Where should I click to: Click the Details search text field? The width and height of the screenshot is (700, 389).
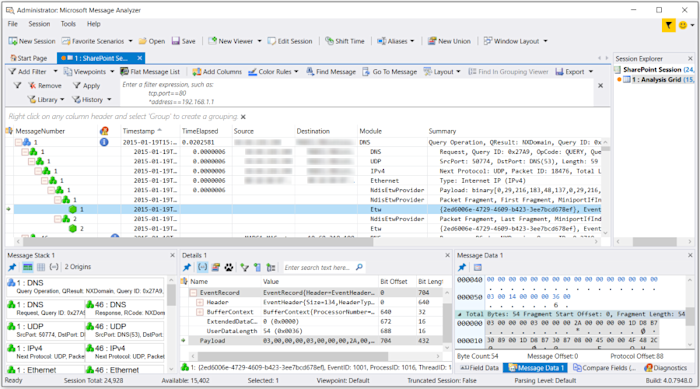(319, 268)
